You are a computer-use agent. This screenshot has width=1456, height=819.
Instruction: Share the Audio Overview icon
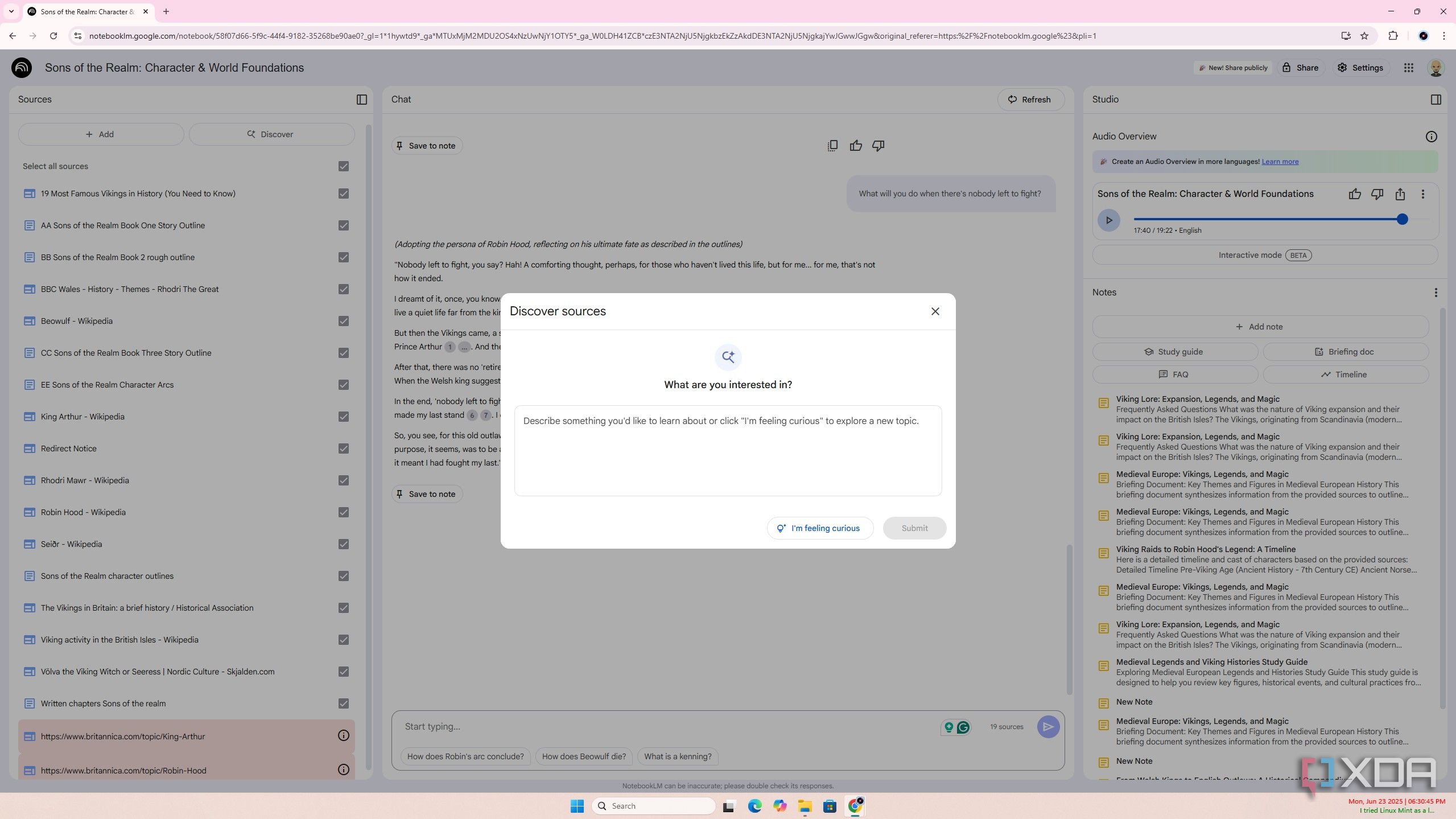[1400, 194]
